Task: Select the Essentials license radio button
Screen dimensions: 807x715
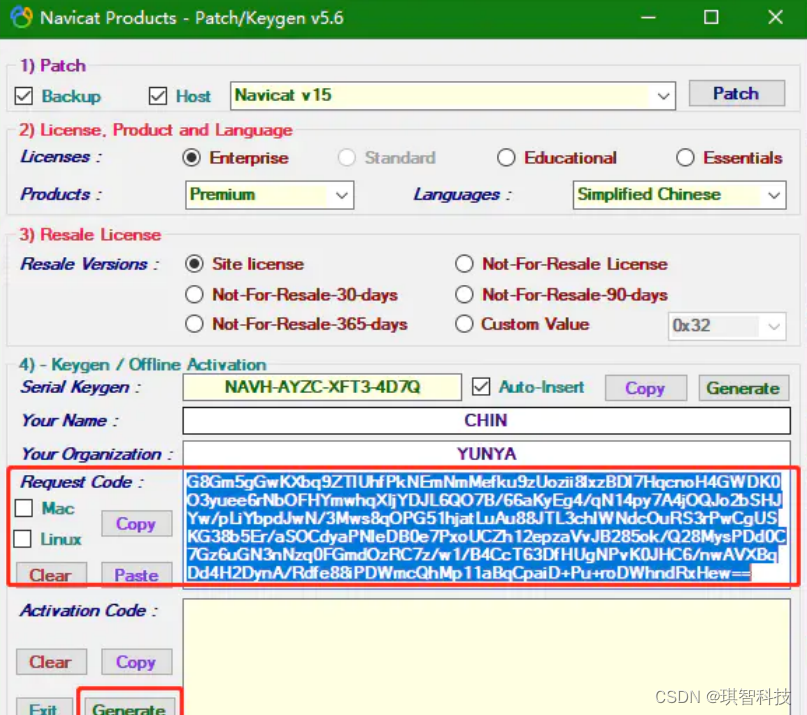Action: (x=685, y=158)
